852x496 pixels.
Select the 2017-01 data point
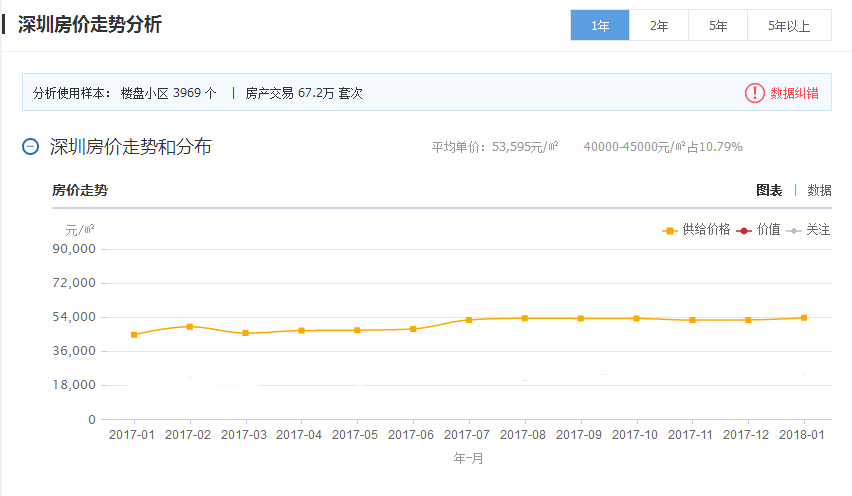tap(134, 335)
